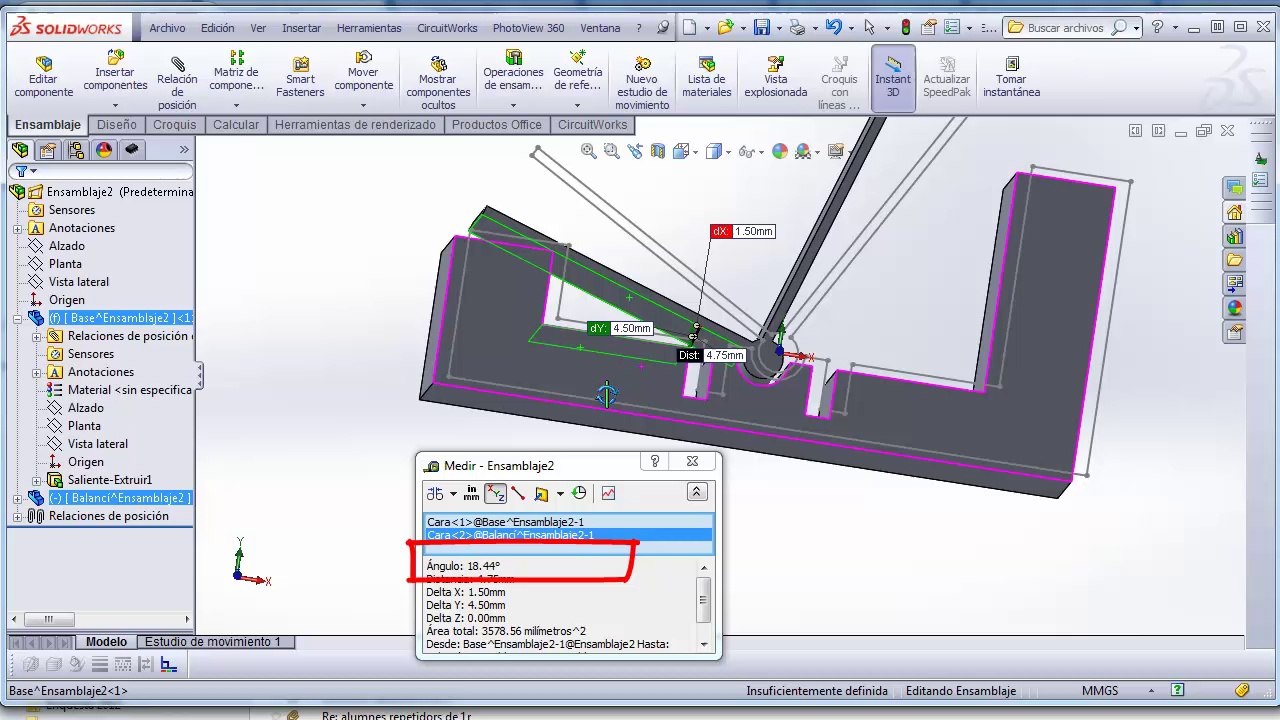Select Material <sin especificar> tree item
This screenshot has width=1280, height=720.
[120, 390]
